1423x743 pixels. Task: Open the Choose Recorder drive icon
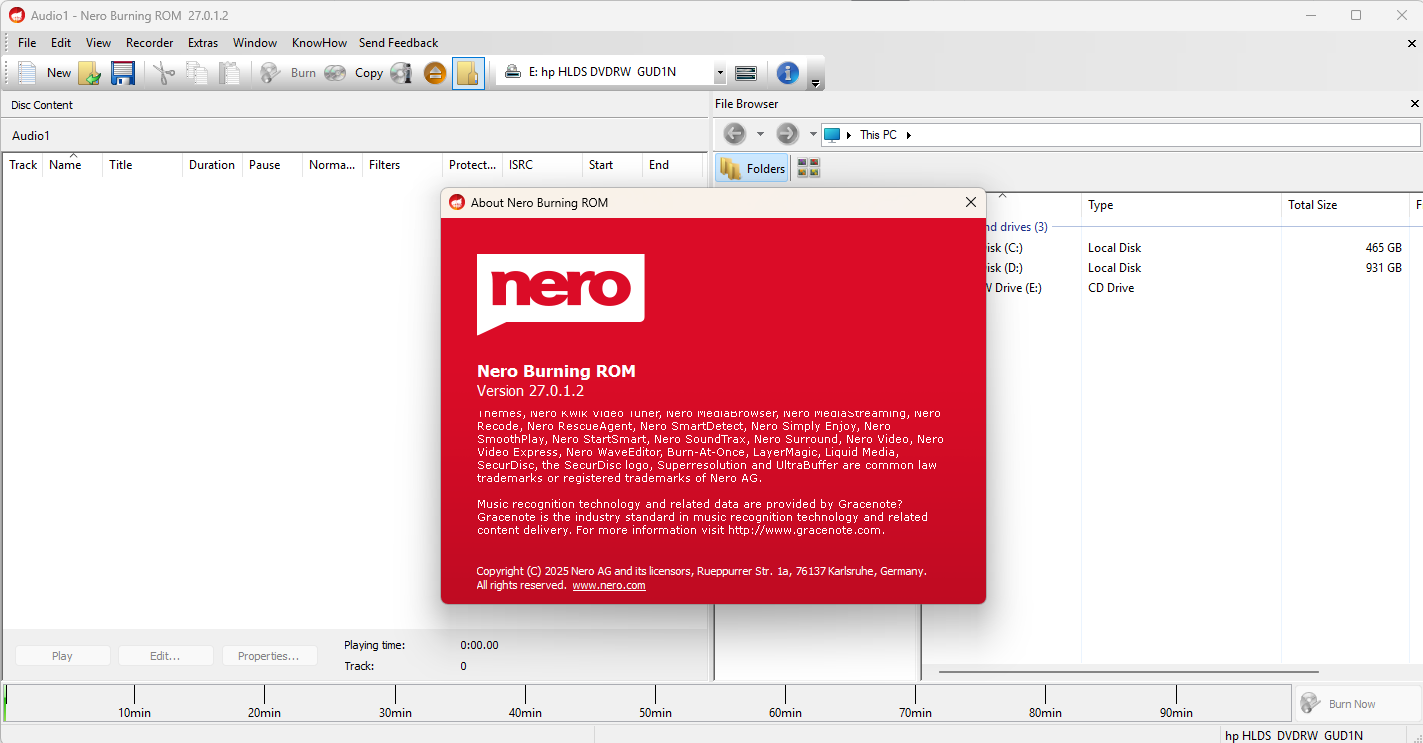pos(746,73)
